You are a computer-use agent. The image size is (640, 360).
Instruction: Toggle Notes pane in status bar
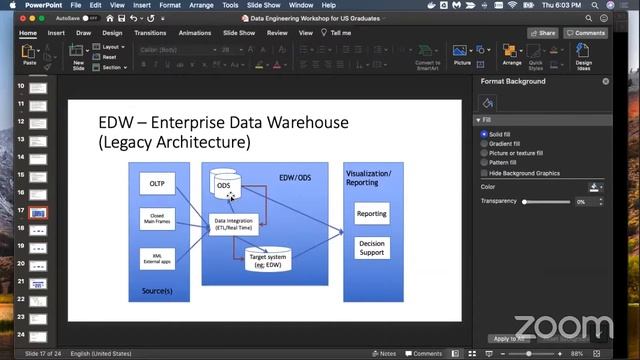(x=384, y=353)
